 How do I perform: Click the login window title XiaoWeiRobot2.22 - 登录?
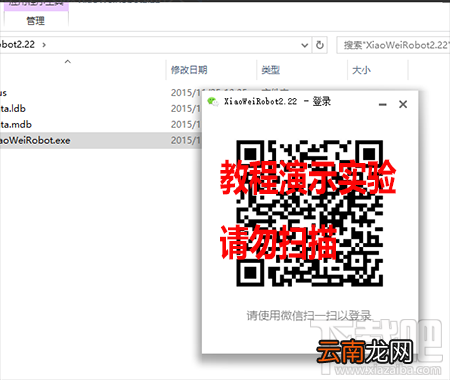click(277, 101)
